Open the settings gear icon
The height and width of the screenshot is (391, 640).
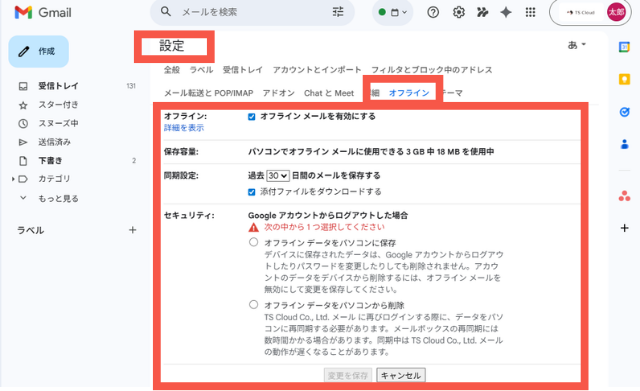(x=458, y=12)
